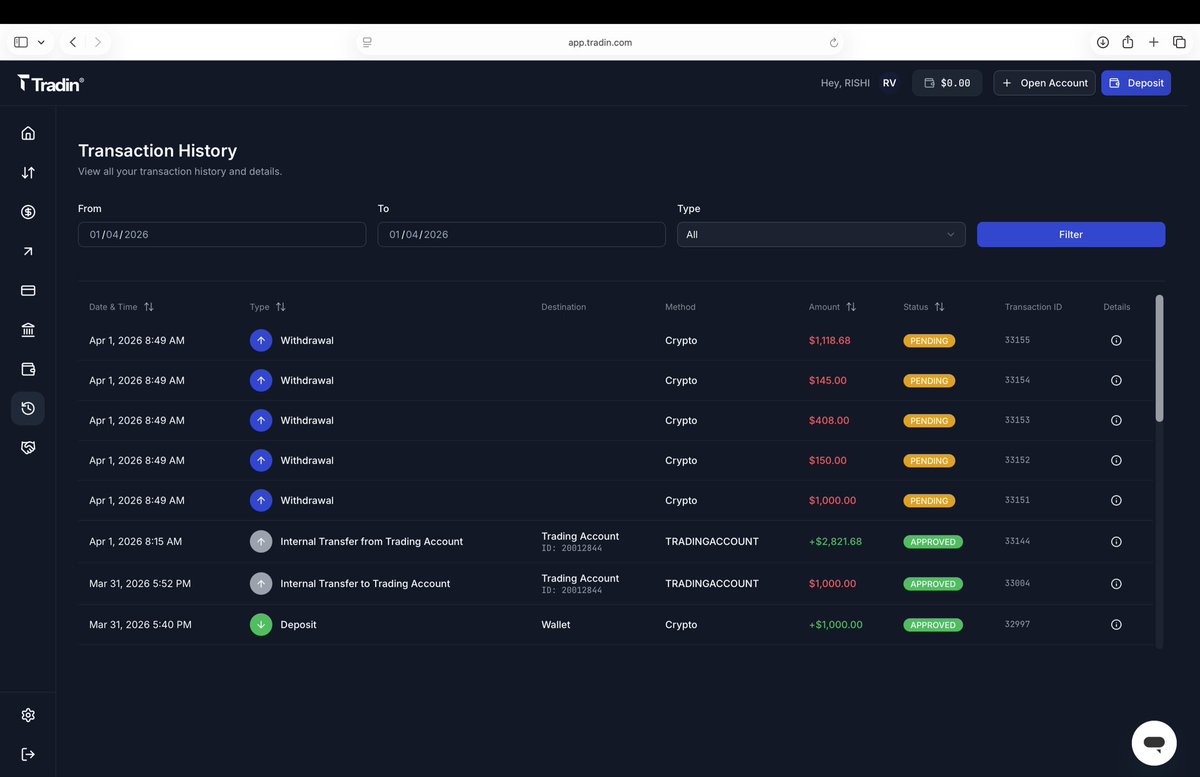Screen dimensions: 1200x777
Task: View details of transaction 33144
Action: click(x=1116, y=541)
